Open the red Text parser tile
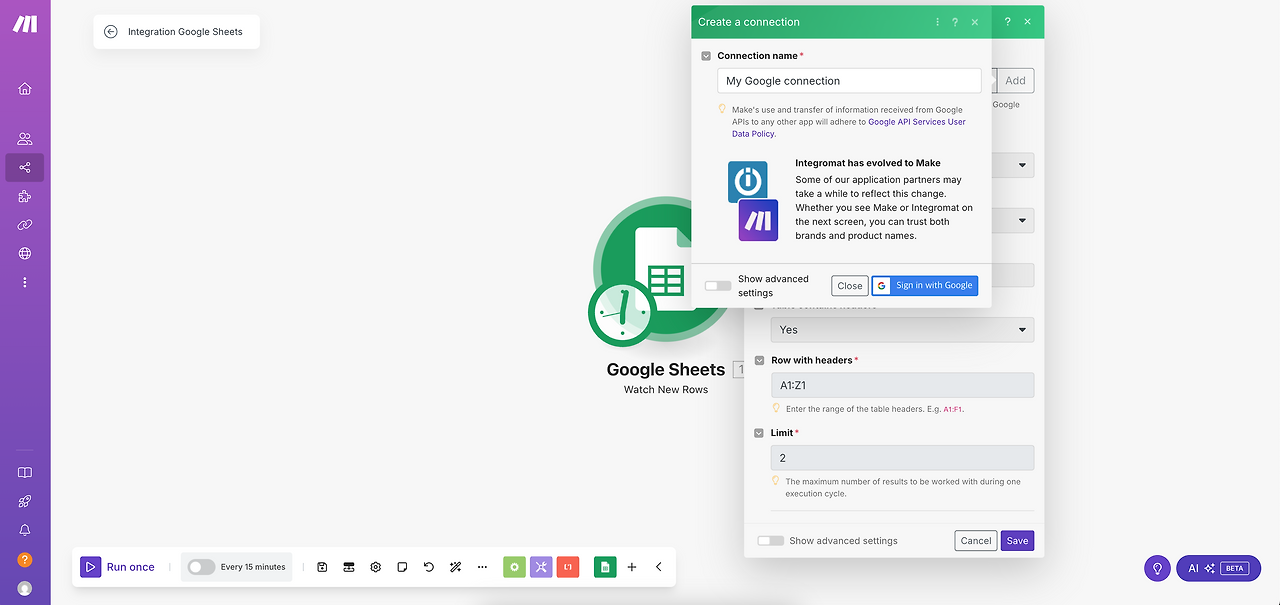The image size is (1280, 605). pyautogui.click(x=568, y=567)
